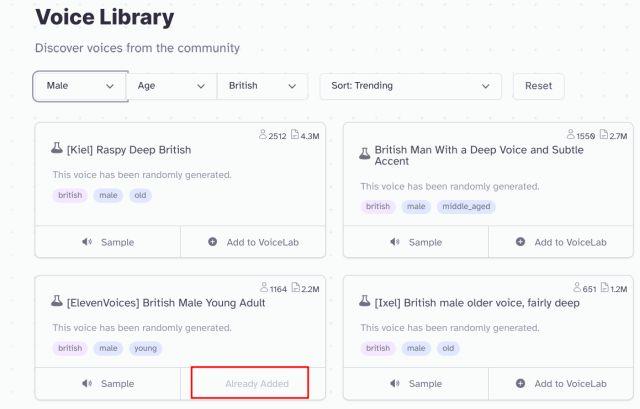Click the young tag on ElevenVoices card
Viewport: 640px width, 409px height.
(146, 348)
